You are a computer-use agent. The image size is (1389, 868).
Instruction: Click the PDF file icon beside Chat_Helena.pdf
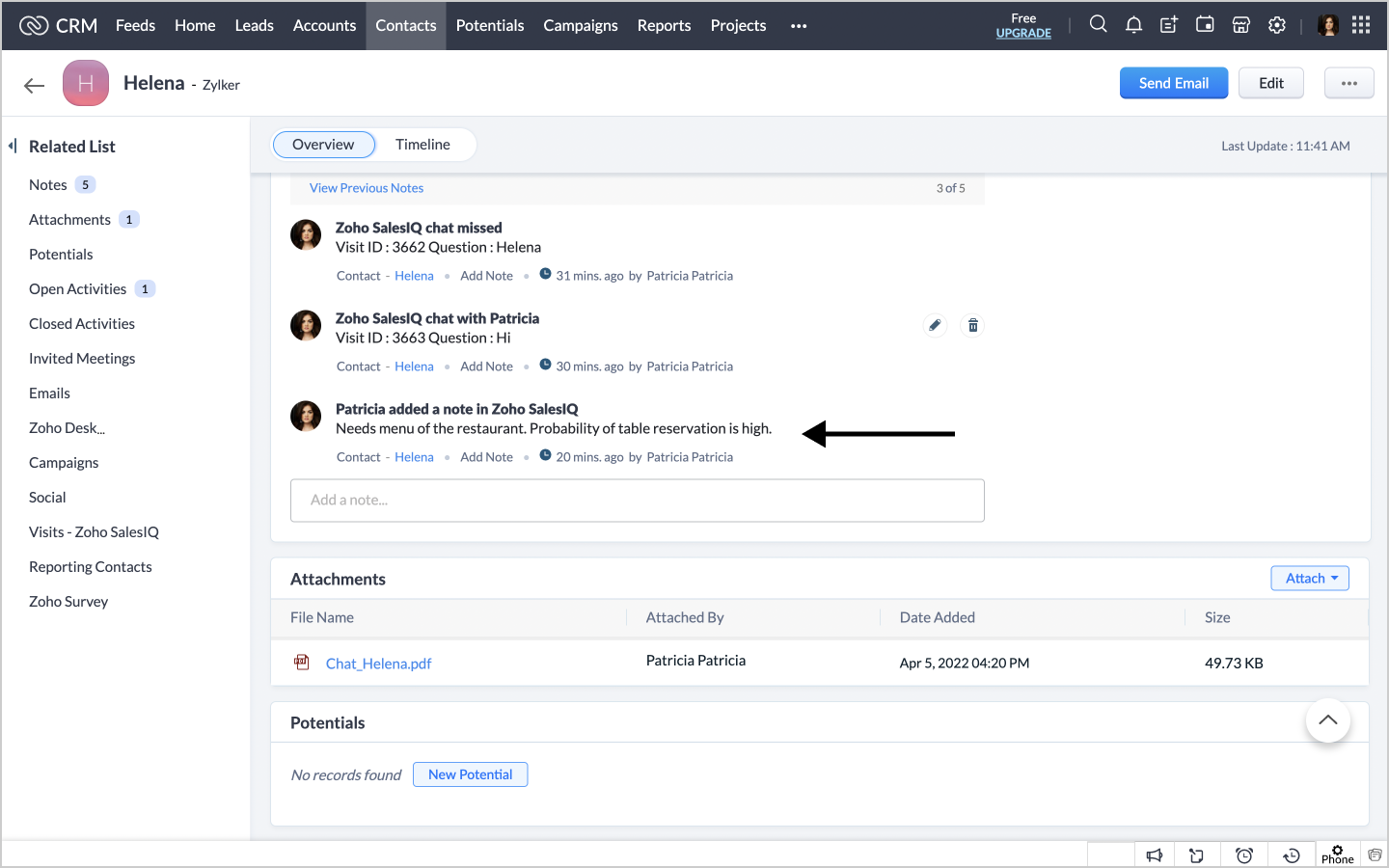302,662
